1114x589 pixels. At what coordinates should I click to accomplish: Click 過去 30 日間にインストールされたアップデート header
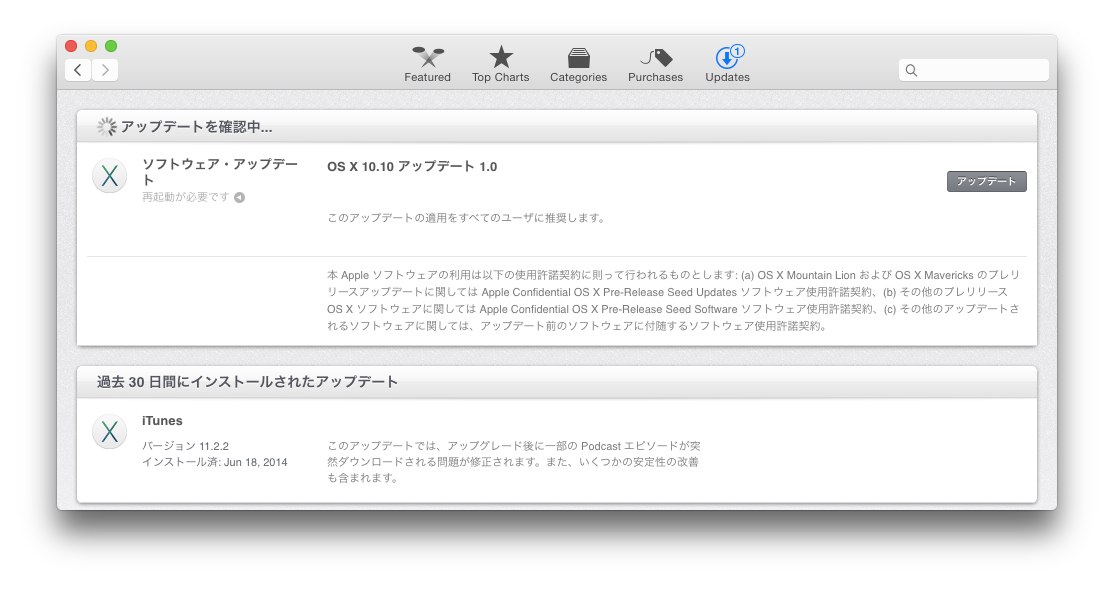[247, 382]
